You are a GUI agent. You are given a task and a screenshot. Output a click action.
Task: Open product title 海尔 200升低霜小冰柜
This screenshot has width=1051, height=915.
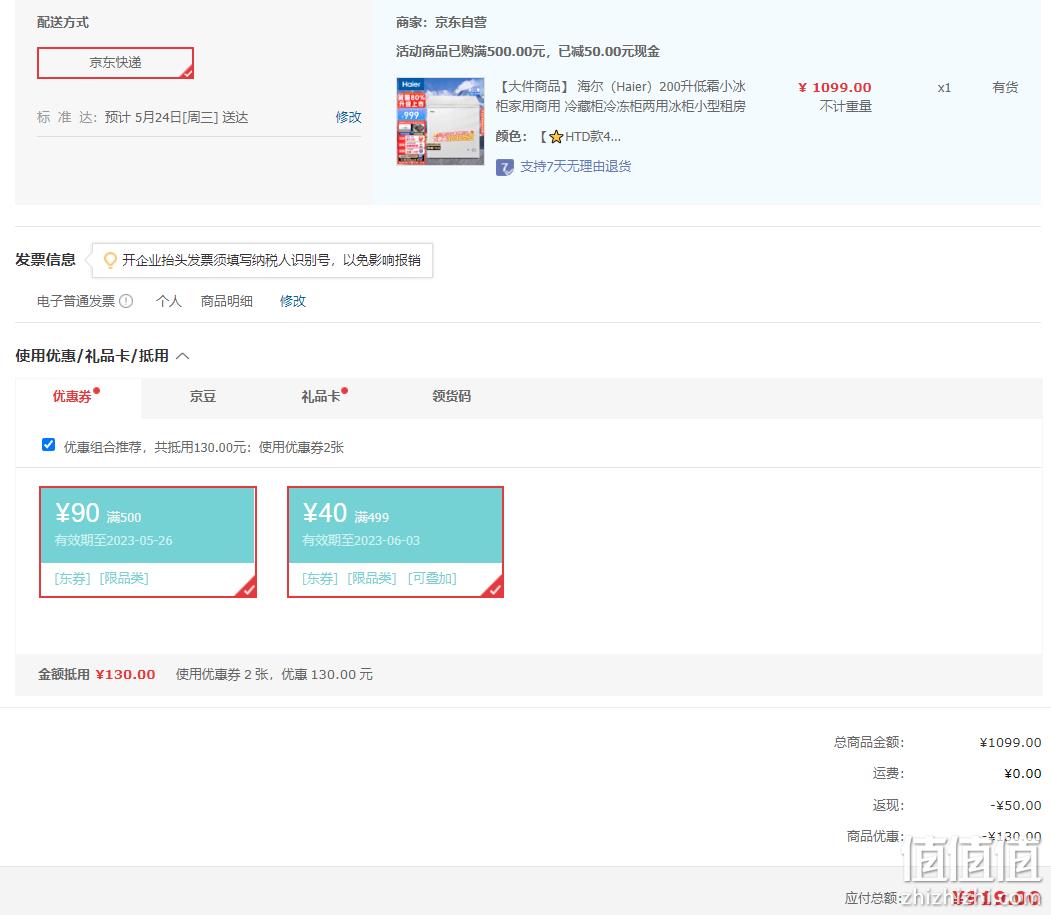point(621,96)
